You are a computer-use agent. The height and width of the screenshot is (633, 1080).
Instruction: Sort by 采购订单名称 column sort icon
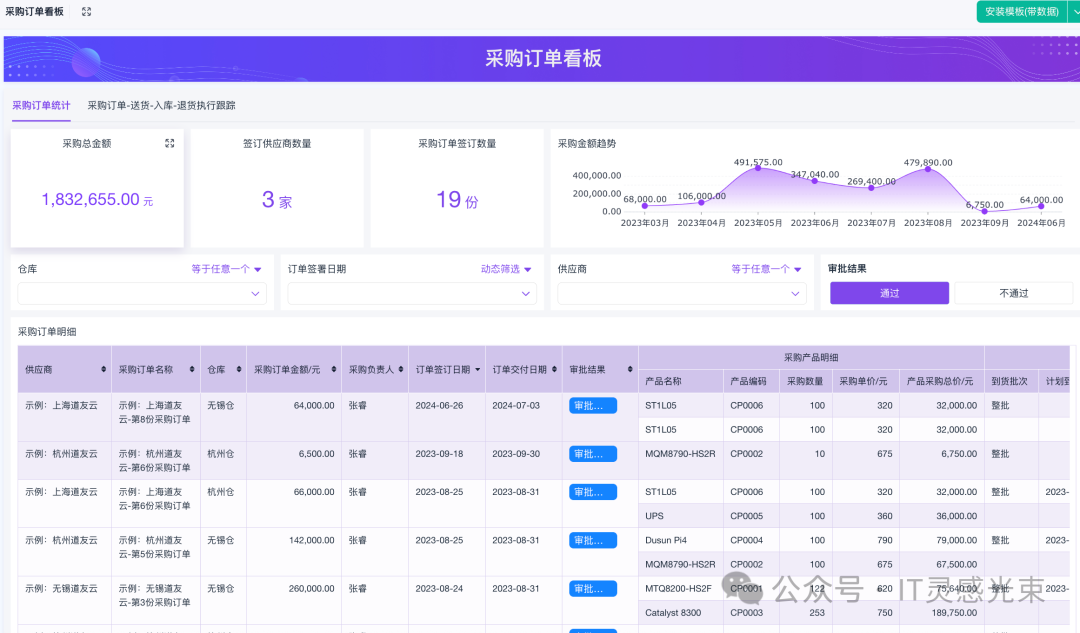pyautogui.click(x=192, y=369)
